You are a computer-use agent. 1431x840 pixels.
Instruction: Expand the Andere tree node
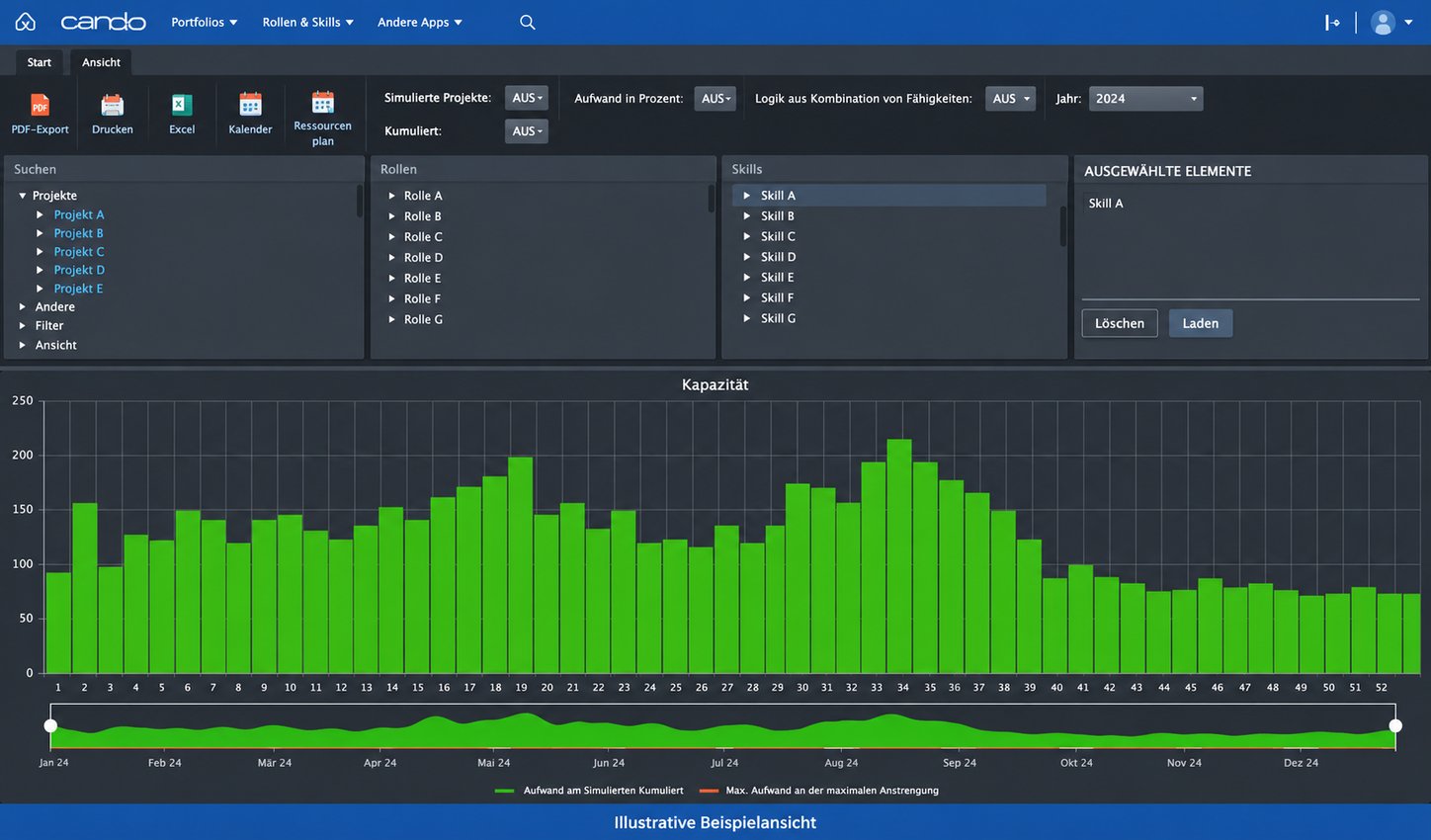(22, 307)
